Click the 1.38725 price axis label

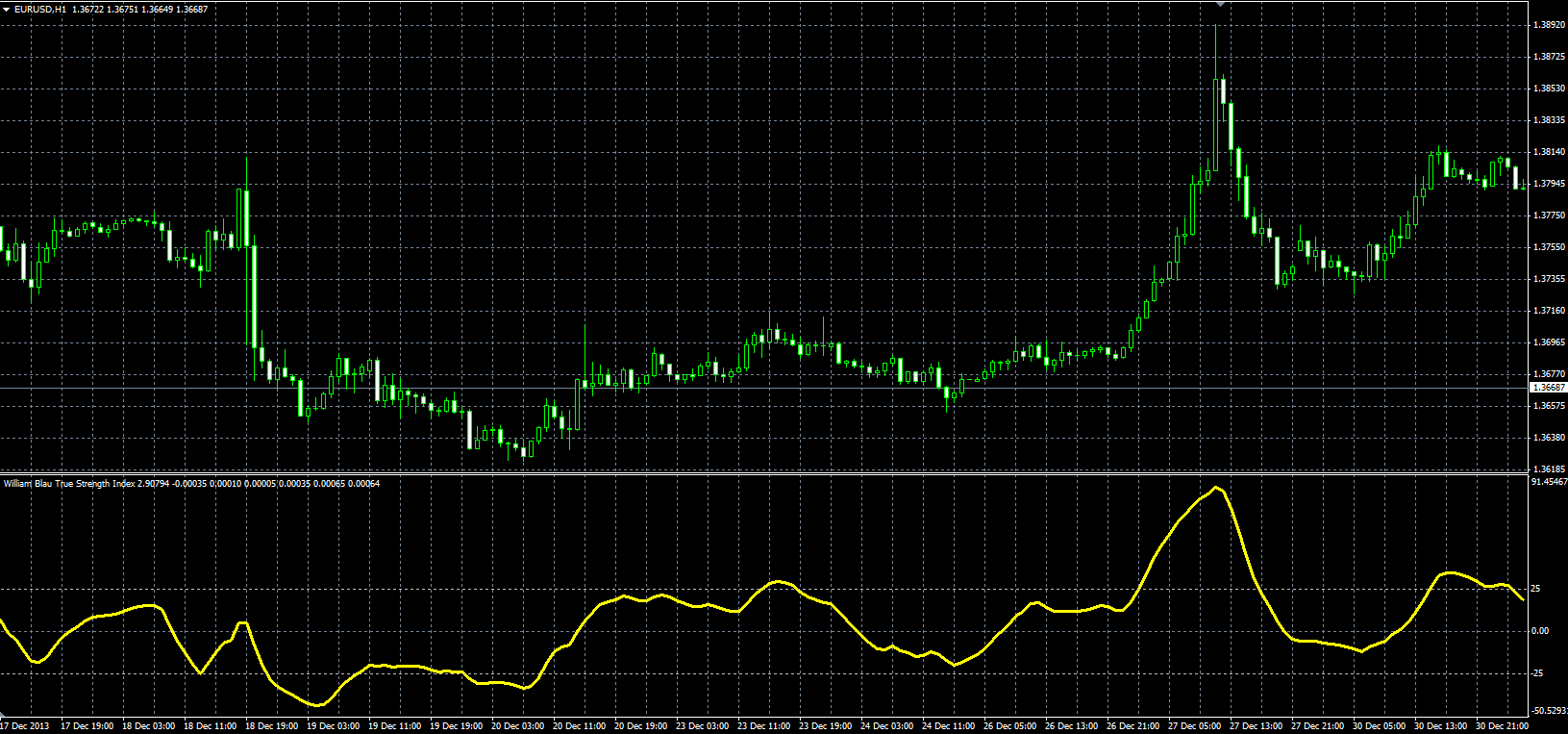[x=1549, y=58]
